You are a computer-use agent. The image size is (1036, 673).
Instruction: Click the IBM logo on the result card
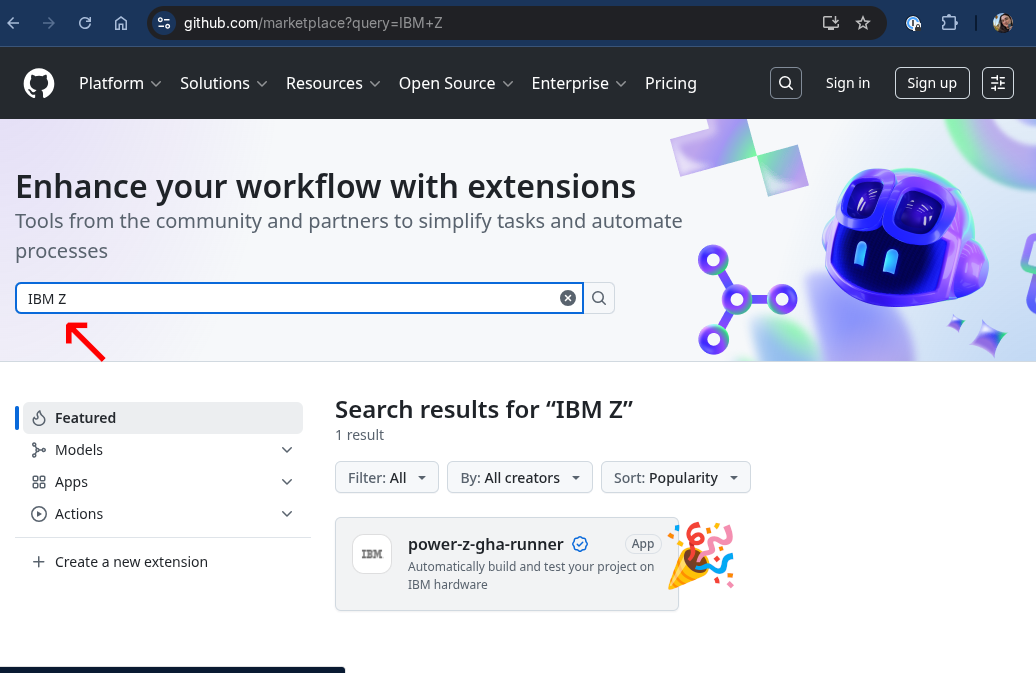coord(372,553)
